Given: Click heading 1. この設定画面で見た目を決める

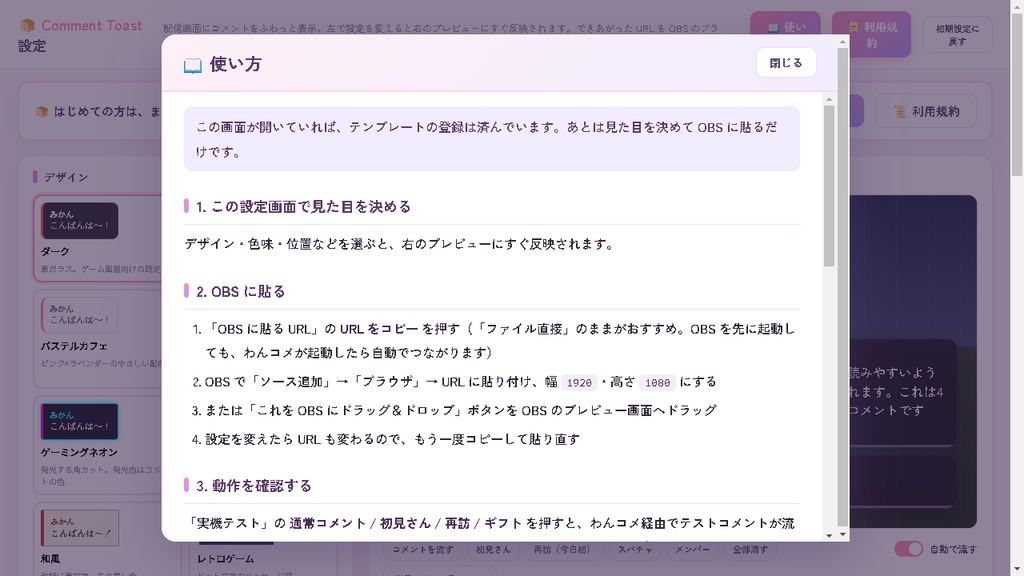Looking at the screenshot, I should tap(304, 206).
